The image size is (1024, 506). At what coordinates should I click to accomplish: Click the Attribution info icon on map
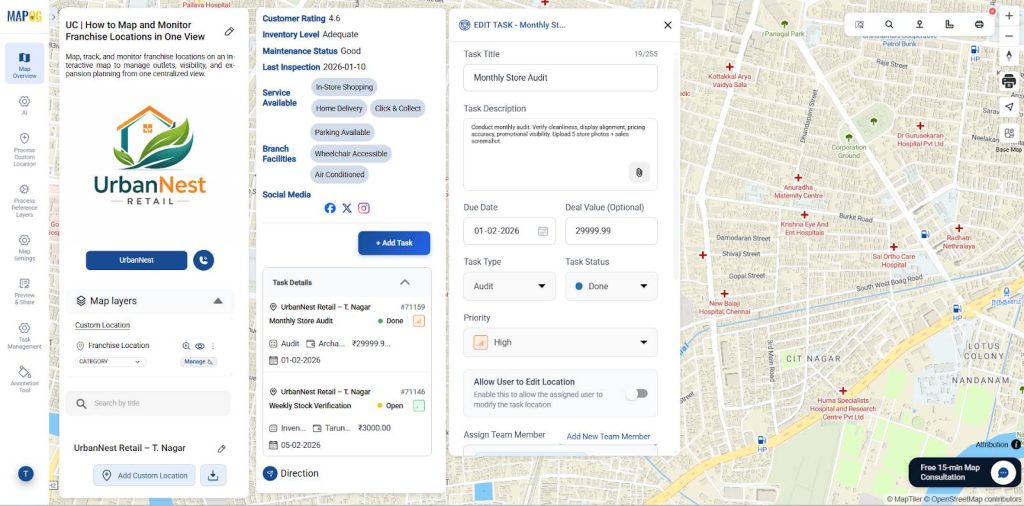pos(1016,445)
